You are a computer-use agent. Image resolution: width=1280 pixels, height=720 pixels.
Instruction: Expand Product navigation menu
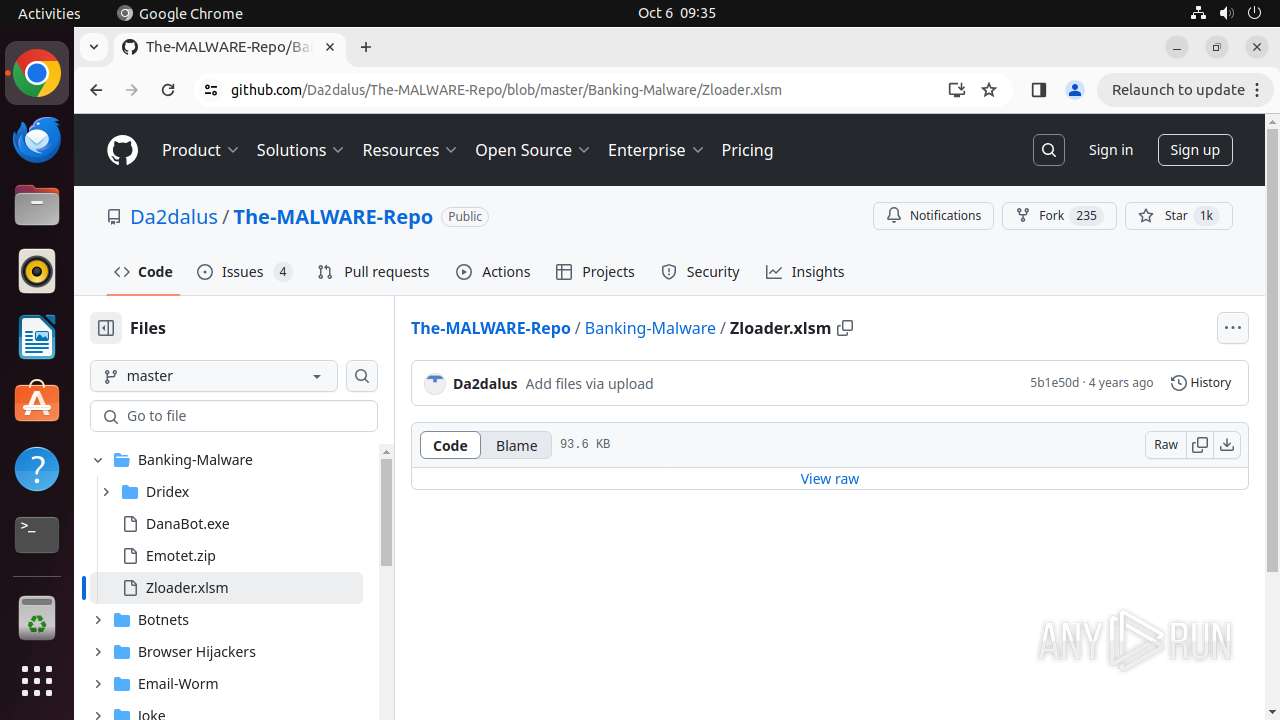(200, 150)
